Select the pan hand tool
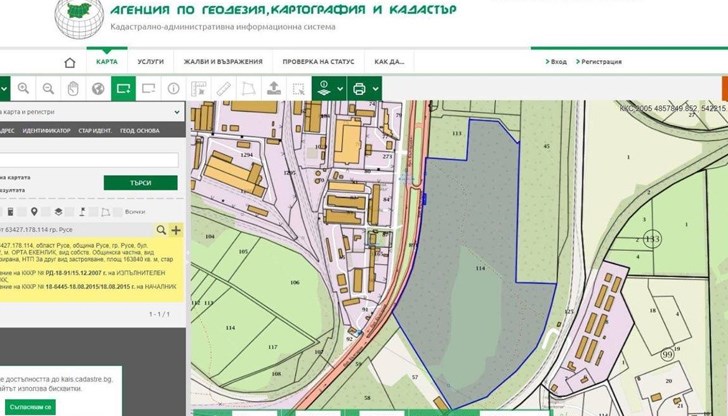 [x=73, y=88]
